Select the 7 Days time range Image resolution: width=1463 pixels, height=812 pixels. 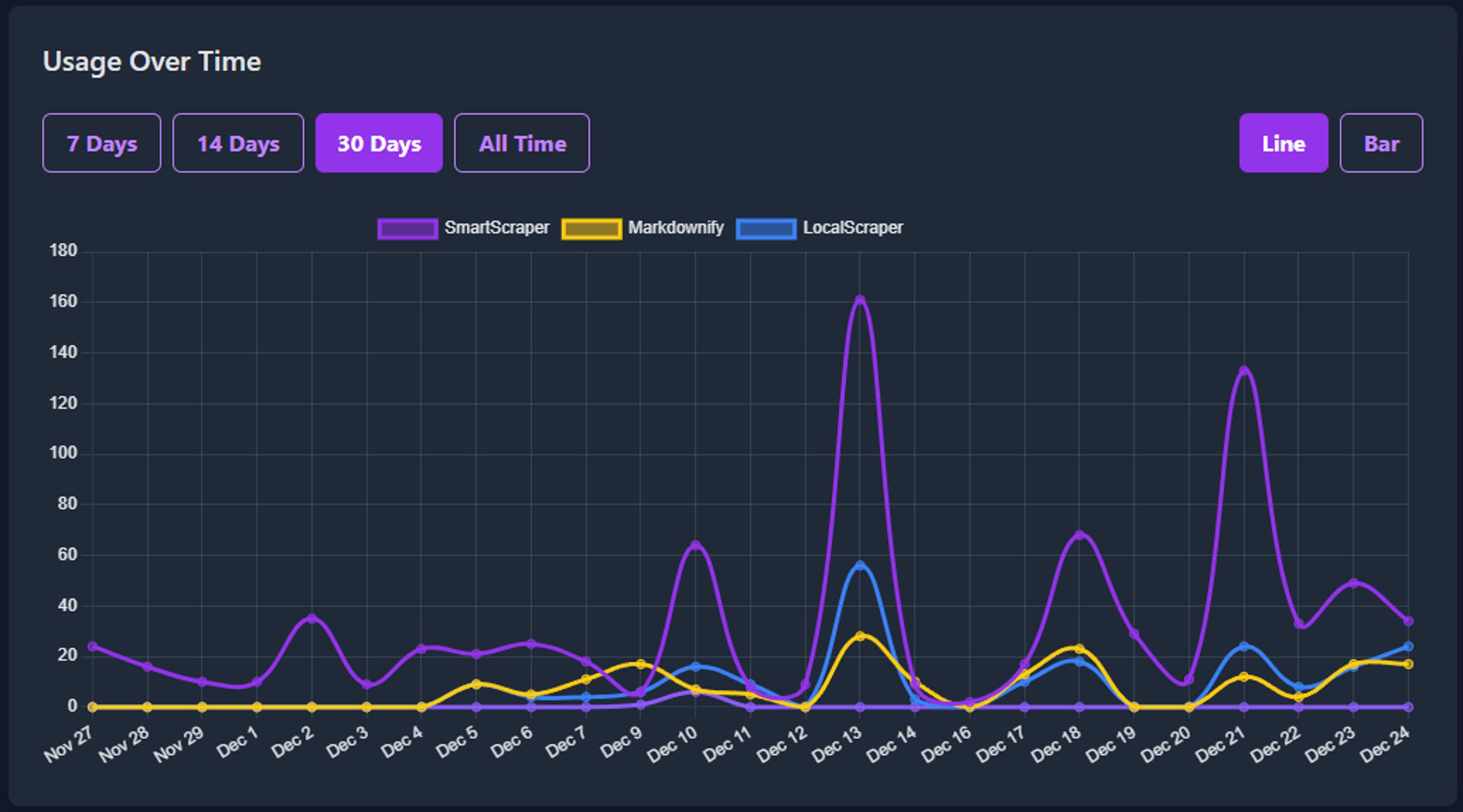[x=102, y=143]
